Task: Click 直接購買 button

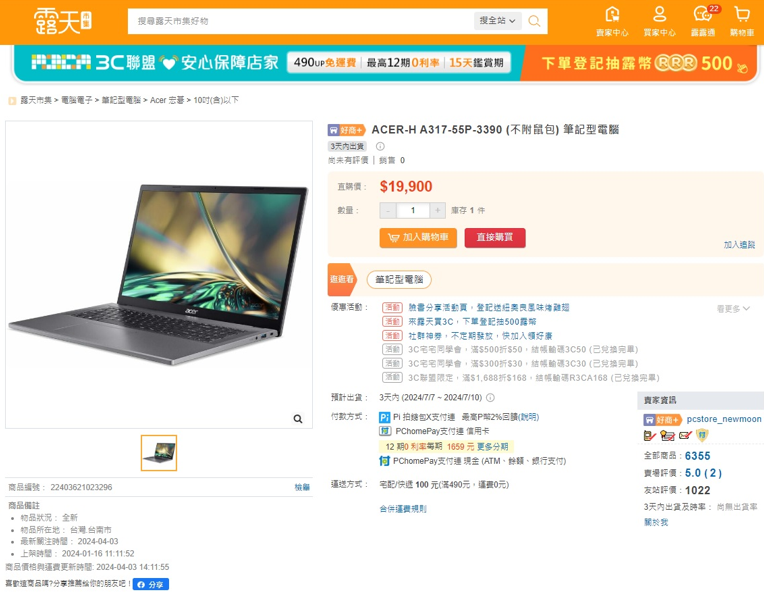Action: click(x=495, y=238)
